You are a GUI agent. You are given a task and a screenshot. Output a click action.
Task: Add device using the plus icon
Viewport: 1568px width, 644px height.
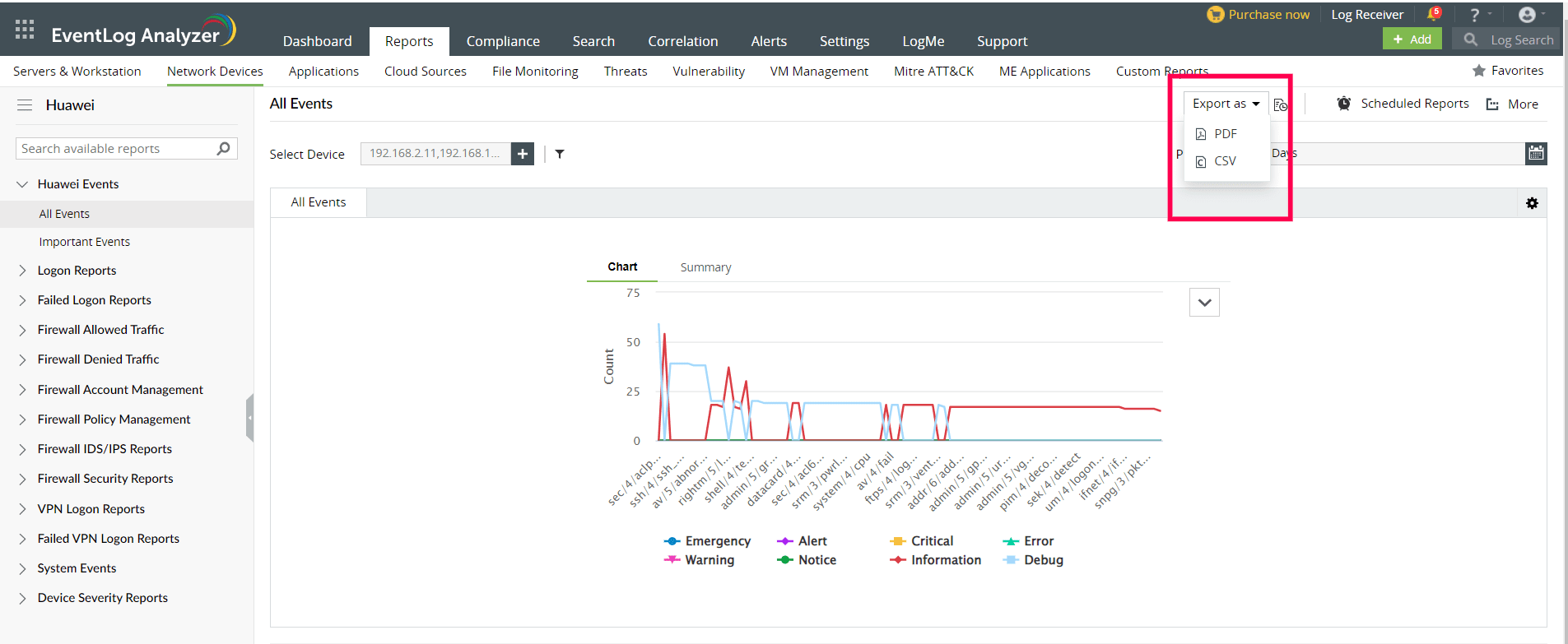(x=523, y=154)
